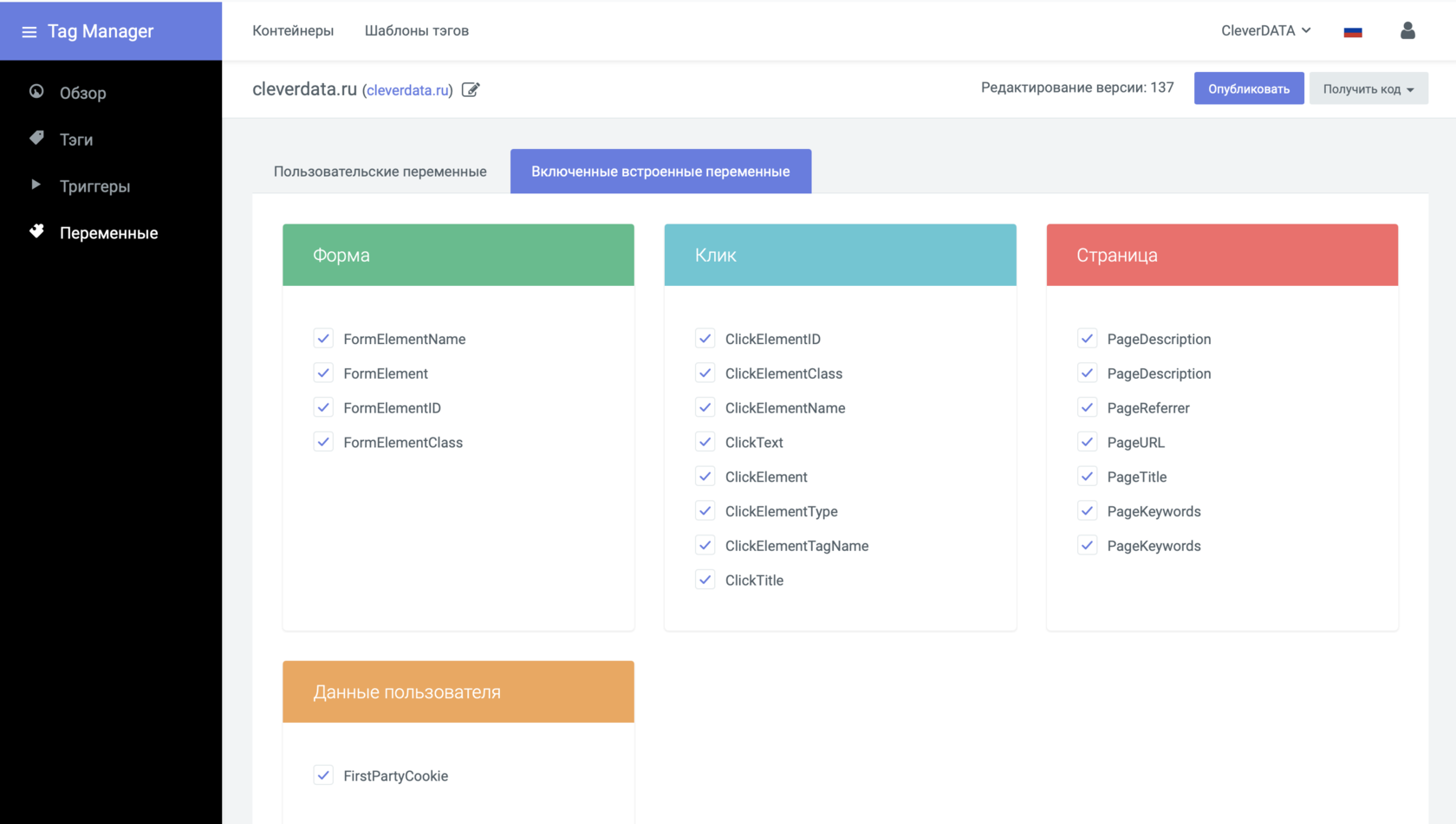Click the Опубликовать button
The width and height of the screenshot is (1456, 824).
pyautogui.click(x=1249, y=88)
